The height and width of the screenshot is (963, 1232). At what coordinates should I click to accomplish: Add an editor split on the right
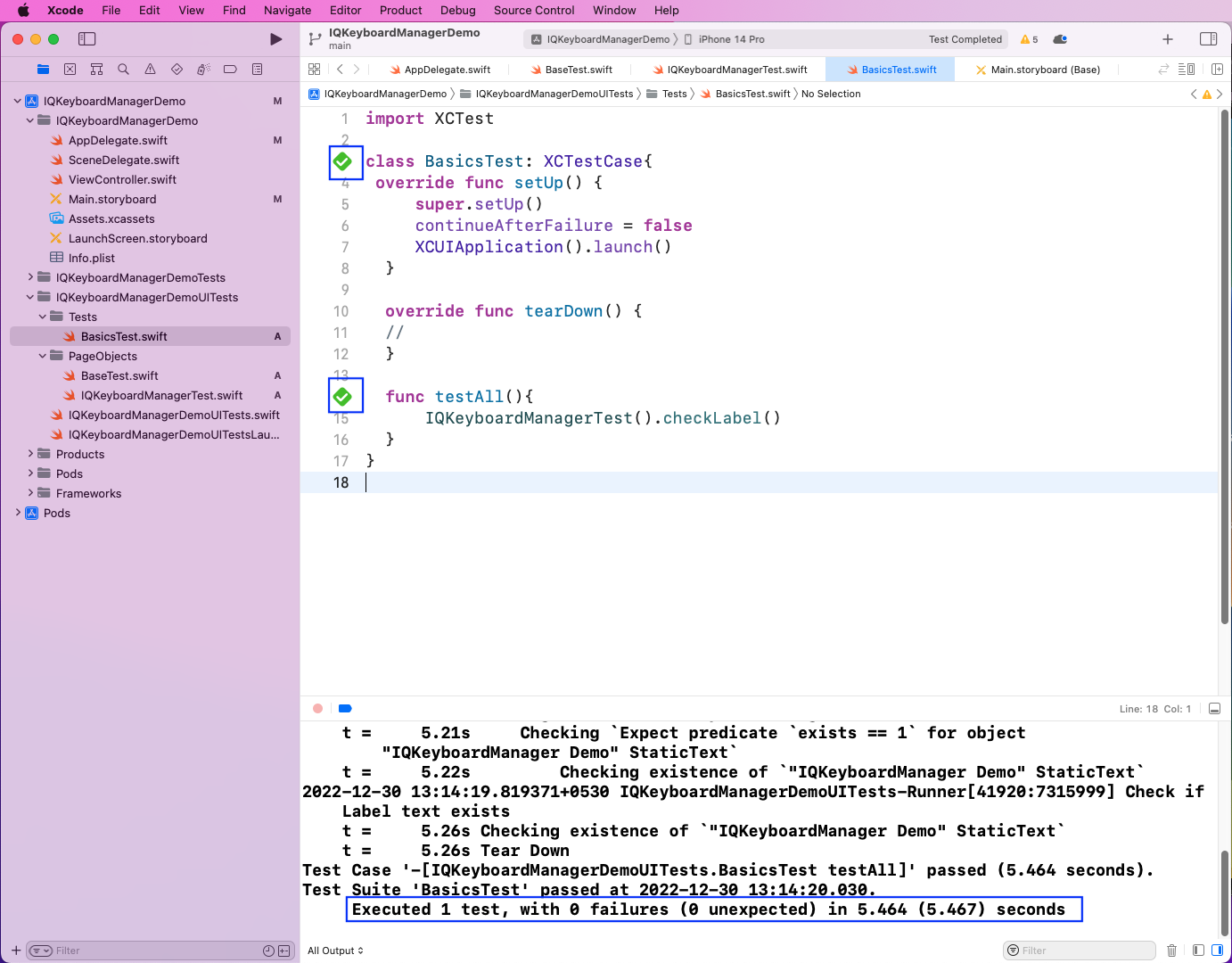(x=1217, y=70)
